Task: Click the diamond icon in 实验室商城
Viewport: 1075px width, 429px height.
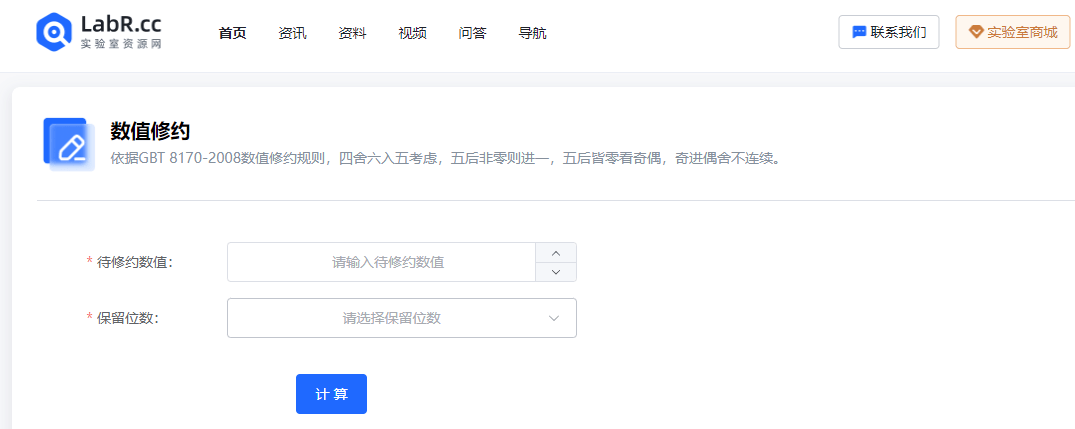Action: pos(976,32)
